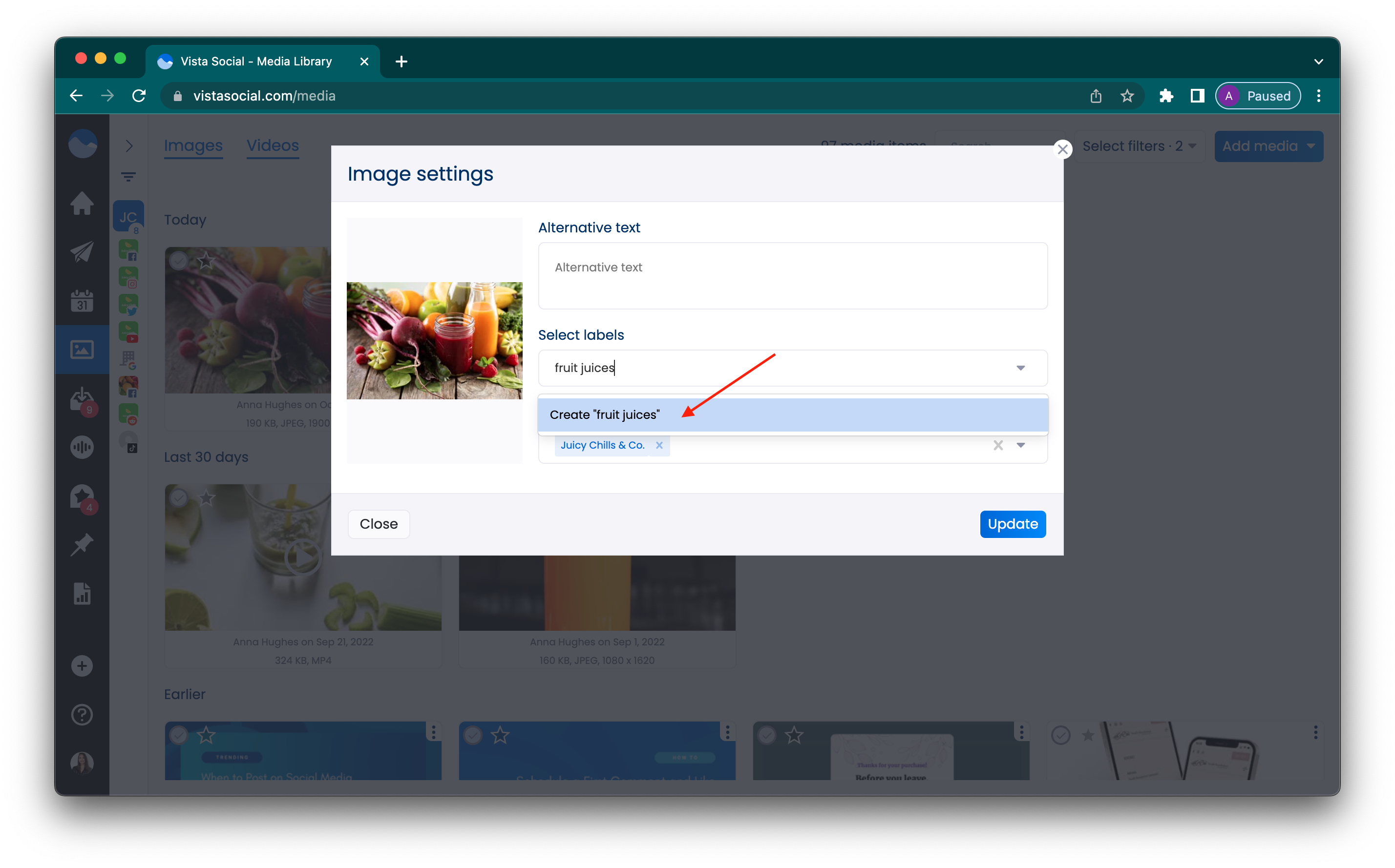Click the Paused profile button
This screenshot has height=868, width=1395.
(1258, 96)
